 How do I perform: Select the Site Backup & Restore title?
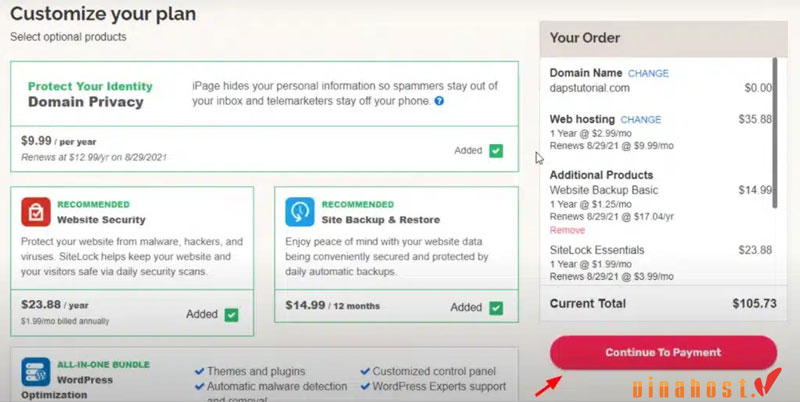tap(381, 219)
